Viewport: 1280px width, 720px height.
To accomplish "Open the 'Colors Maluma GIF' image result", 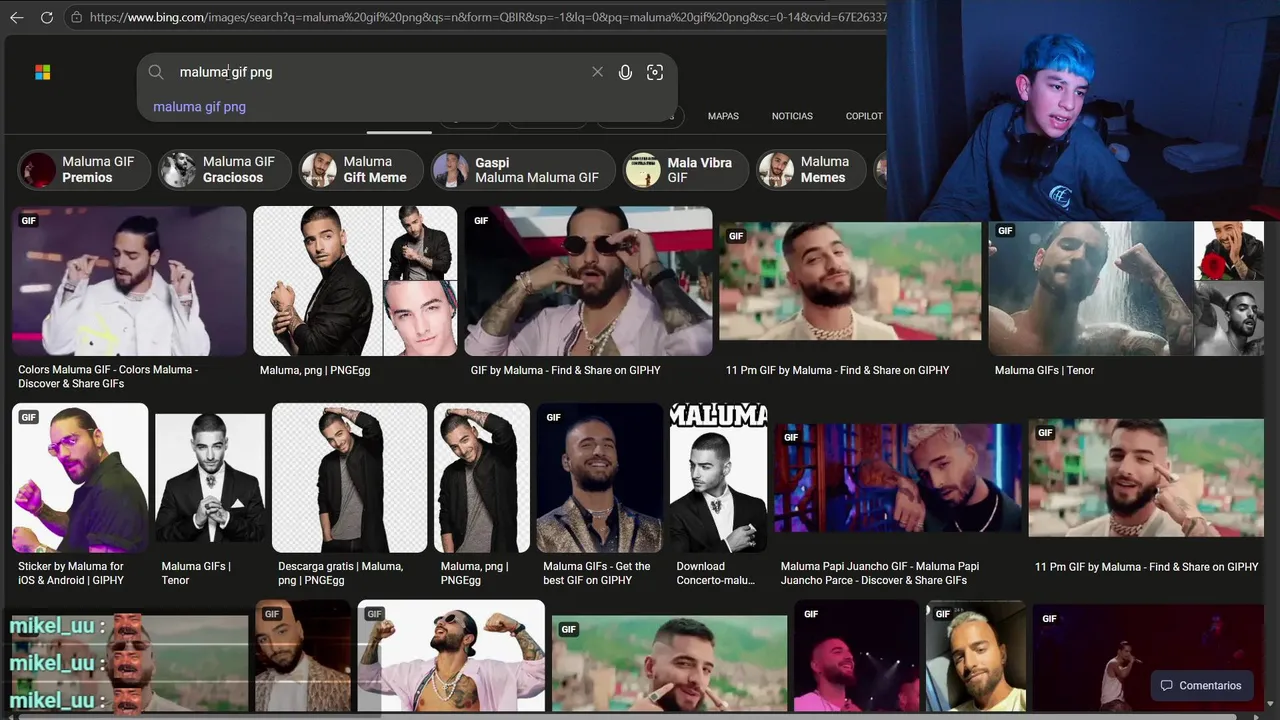I will point(129,281).
